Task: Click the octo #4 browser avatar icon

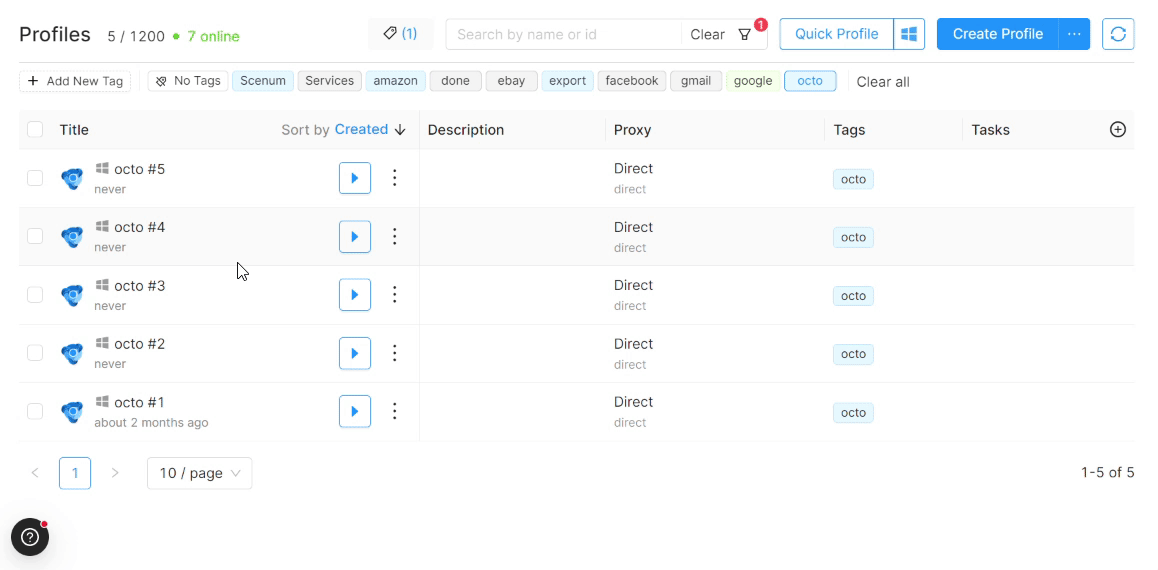Action: click(x=72, y=237)
